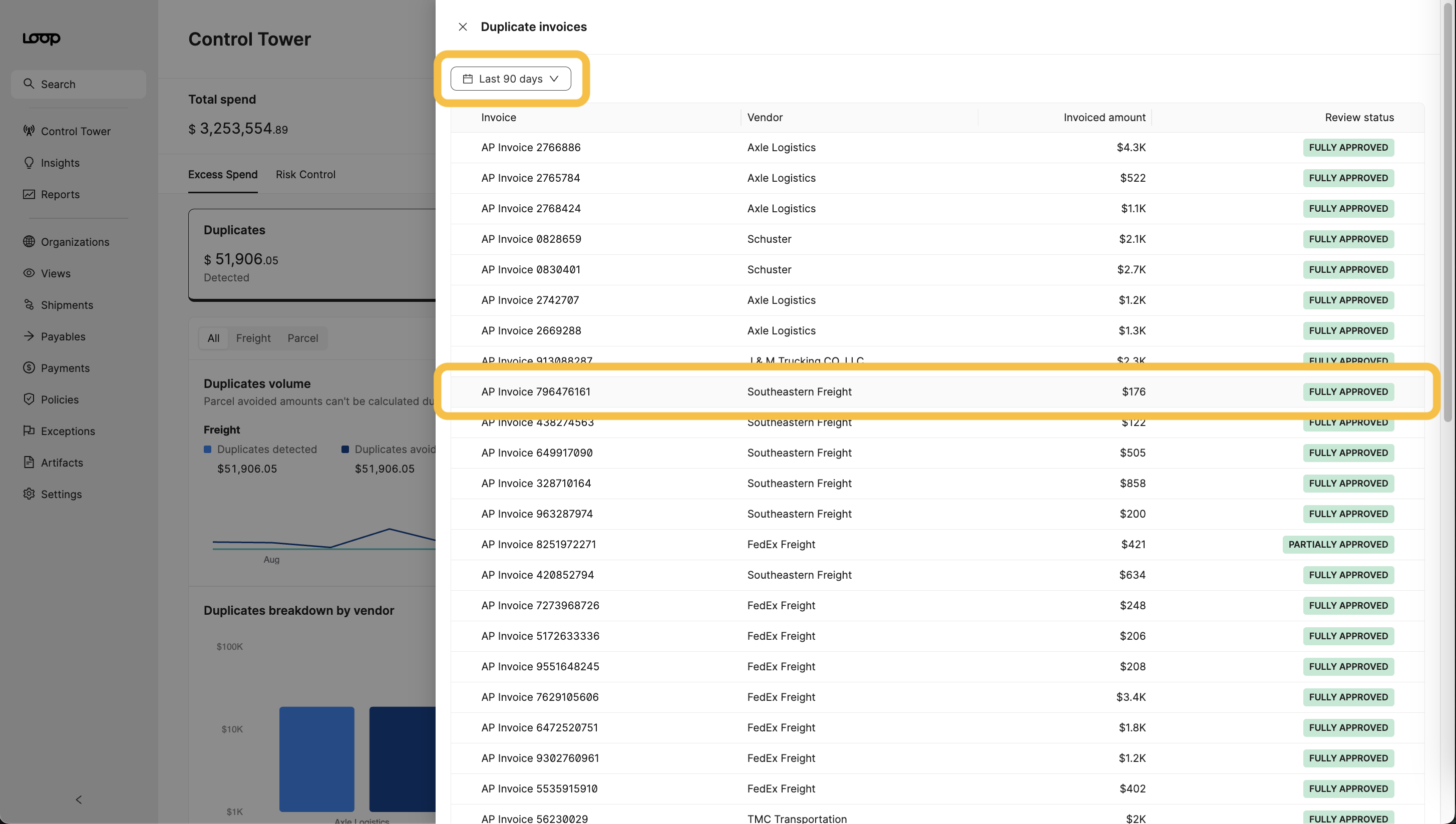Go to Insights in the sidebar
The width and height of the screenshot is (1456, 824).
tap(60, 163)
